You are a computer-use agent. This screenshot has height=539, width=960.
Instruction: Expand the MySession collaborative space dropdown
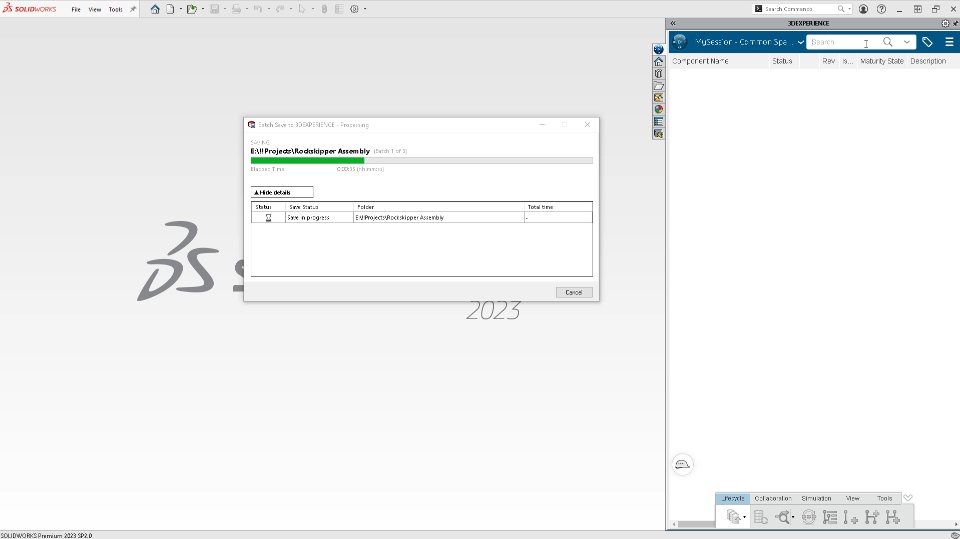coord(800,42)
